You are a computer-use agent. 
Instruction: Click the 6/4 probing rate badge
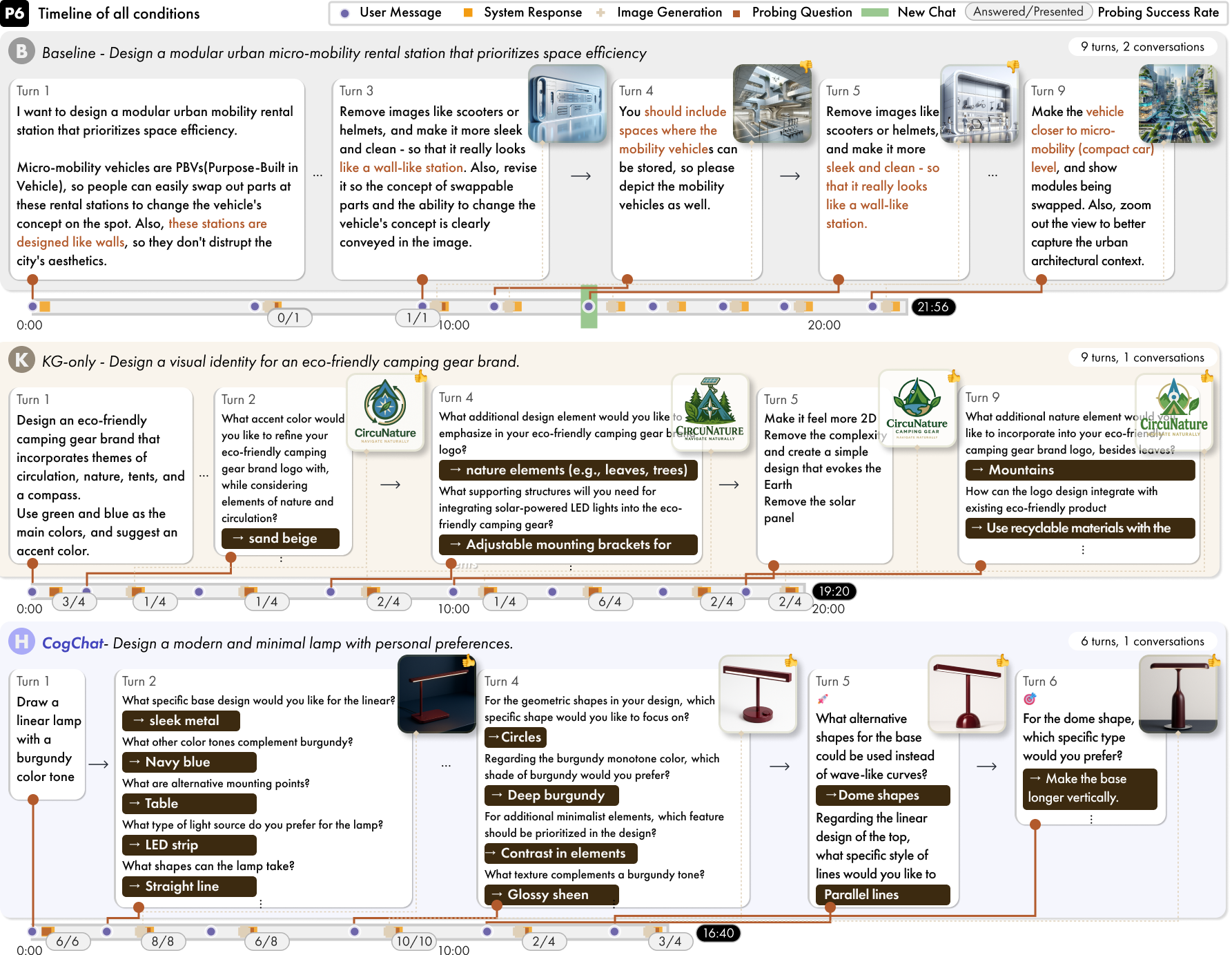tap(610, 601)
